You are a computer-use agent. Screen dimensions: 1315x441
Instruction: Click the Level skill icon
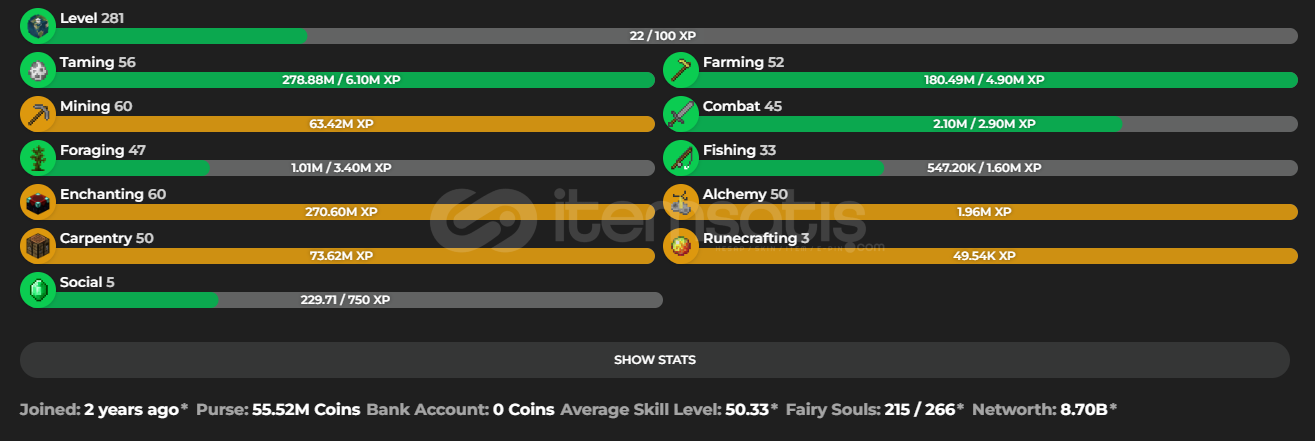(x=38, y=26)
